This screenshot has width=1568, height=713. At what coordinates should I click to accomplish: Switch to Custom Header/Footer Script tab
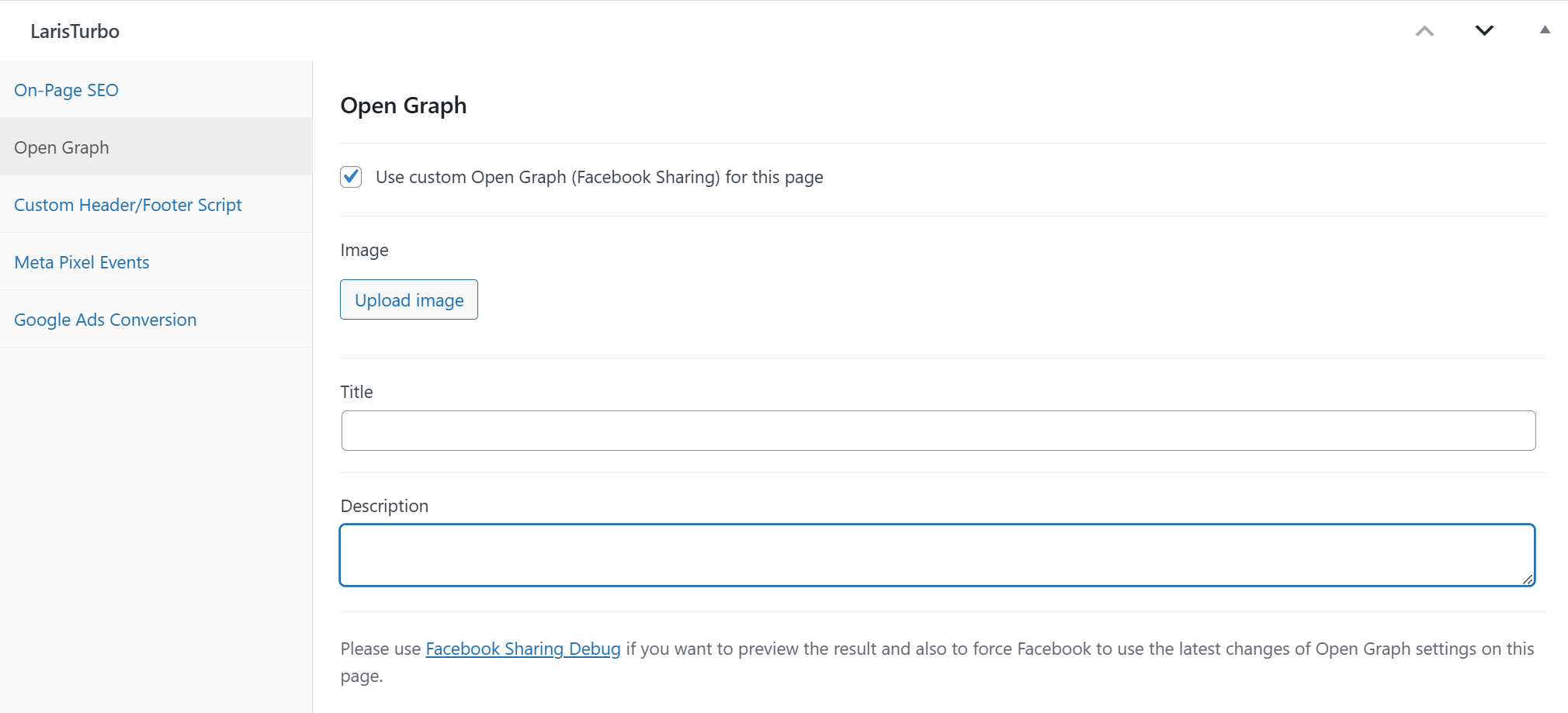[128, 205]
